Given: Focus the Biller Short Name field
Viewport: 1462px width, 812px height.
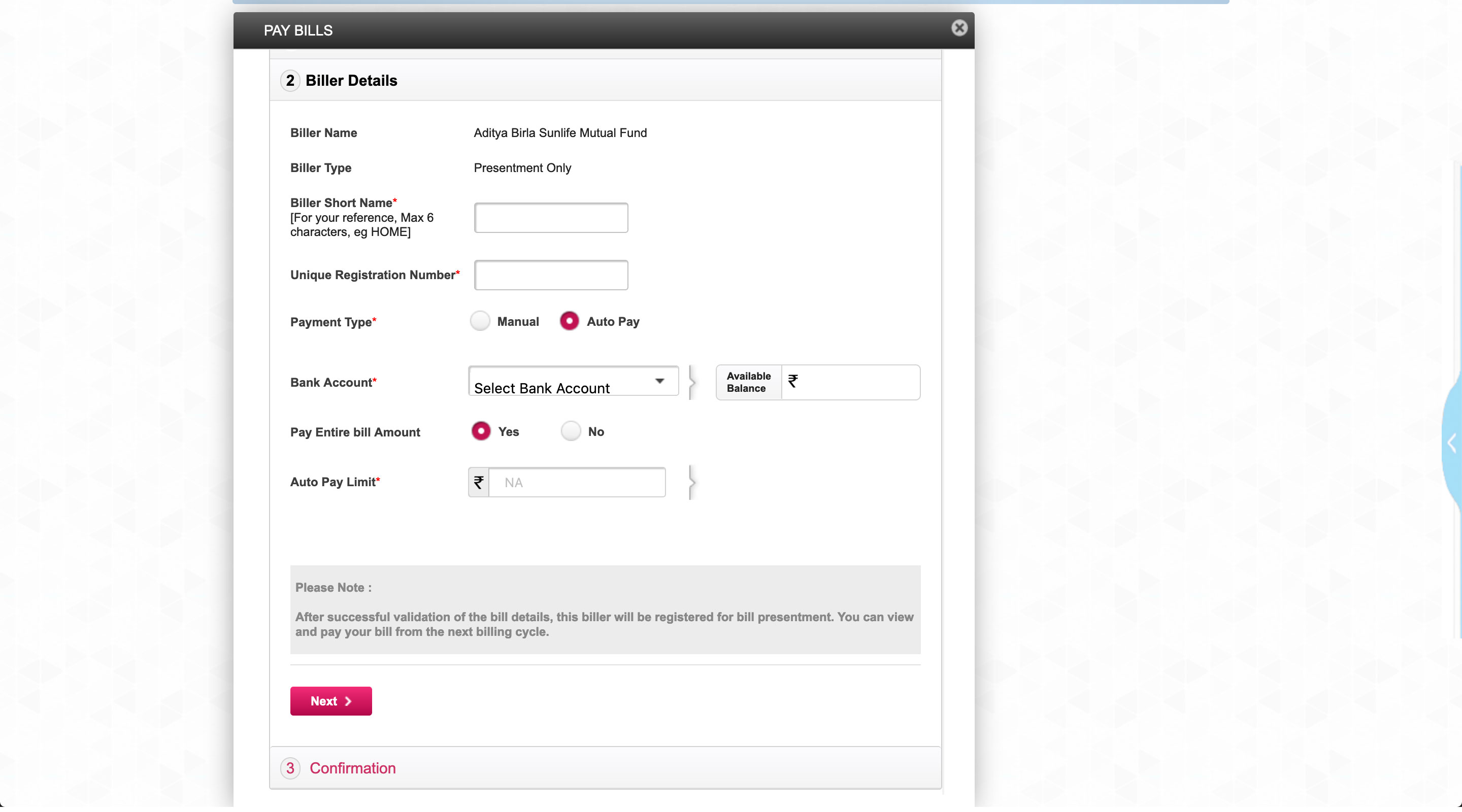Looking at the screenshot, I should pyautogui.click(x=550, y=218).
